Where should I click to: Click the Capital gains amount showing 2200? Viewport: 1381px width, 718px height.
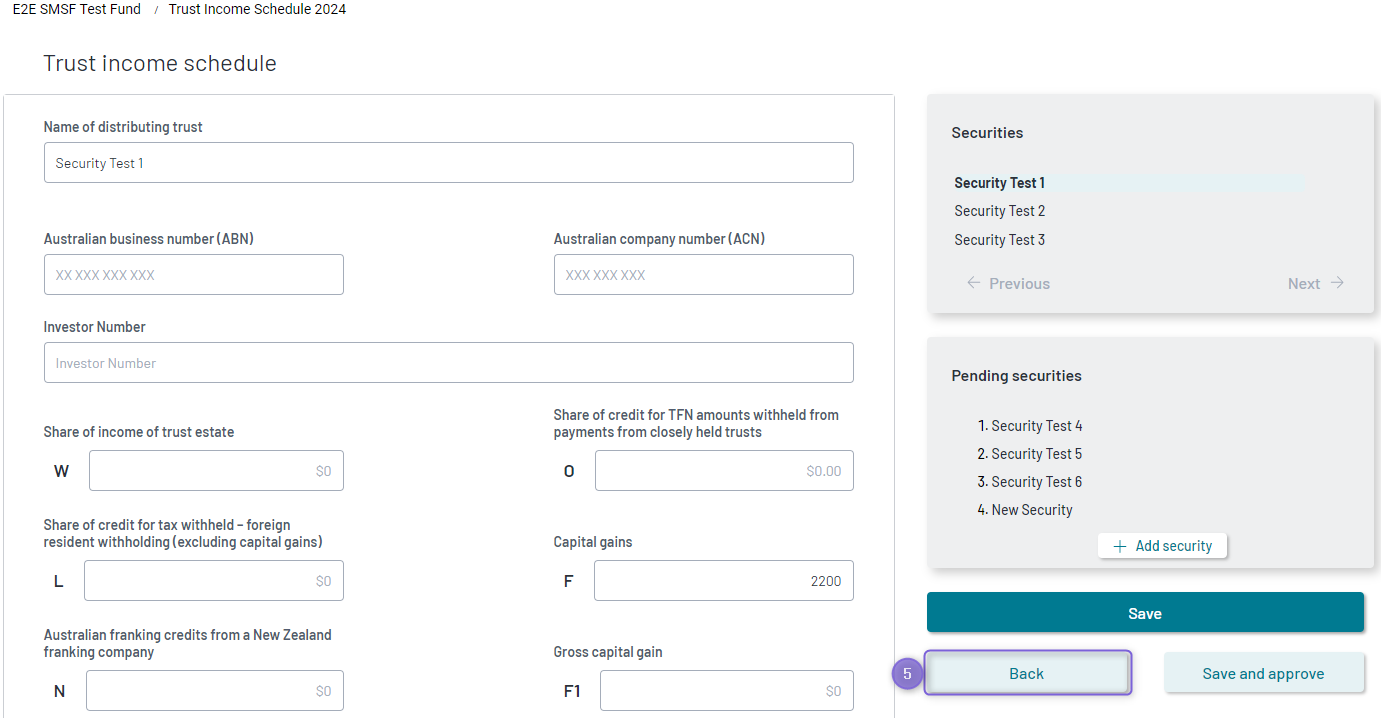point(723,580)
